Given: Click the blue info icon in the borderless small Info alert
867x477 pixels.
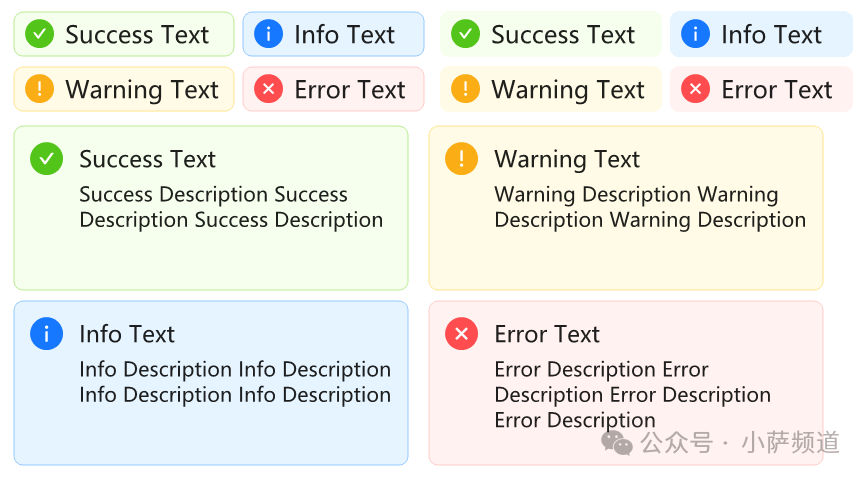Looking at the screenshot, I should pyautogui.click(x=695, y=34).
